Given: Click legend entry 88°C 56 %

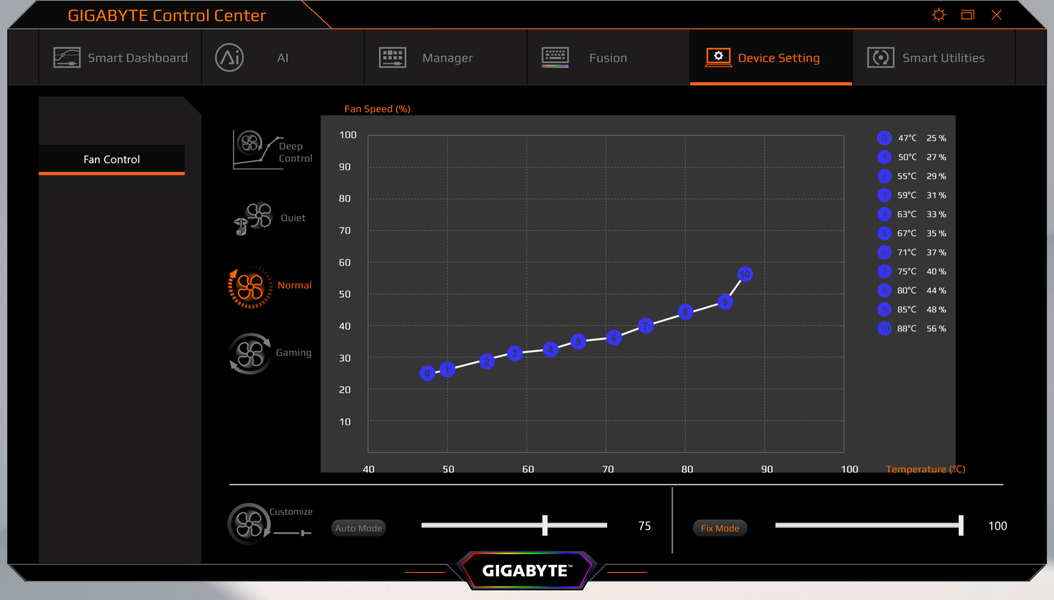Looking at the screenshot, I should [x=911, y=329].
